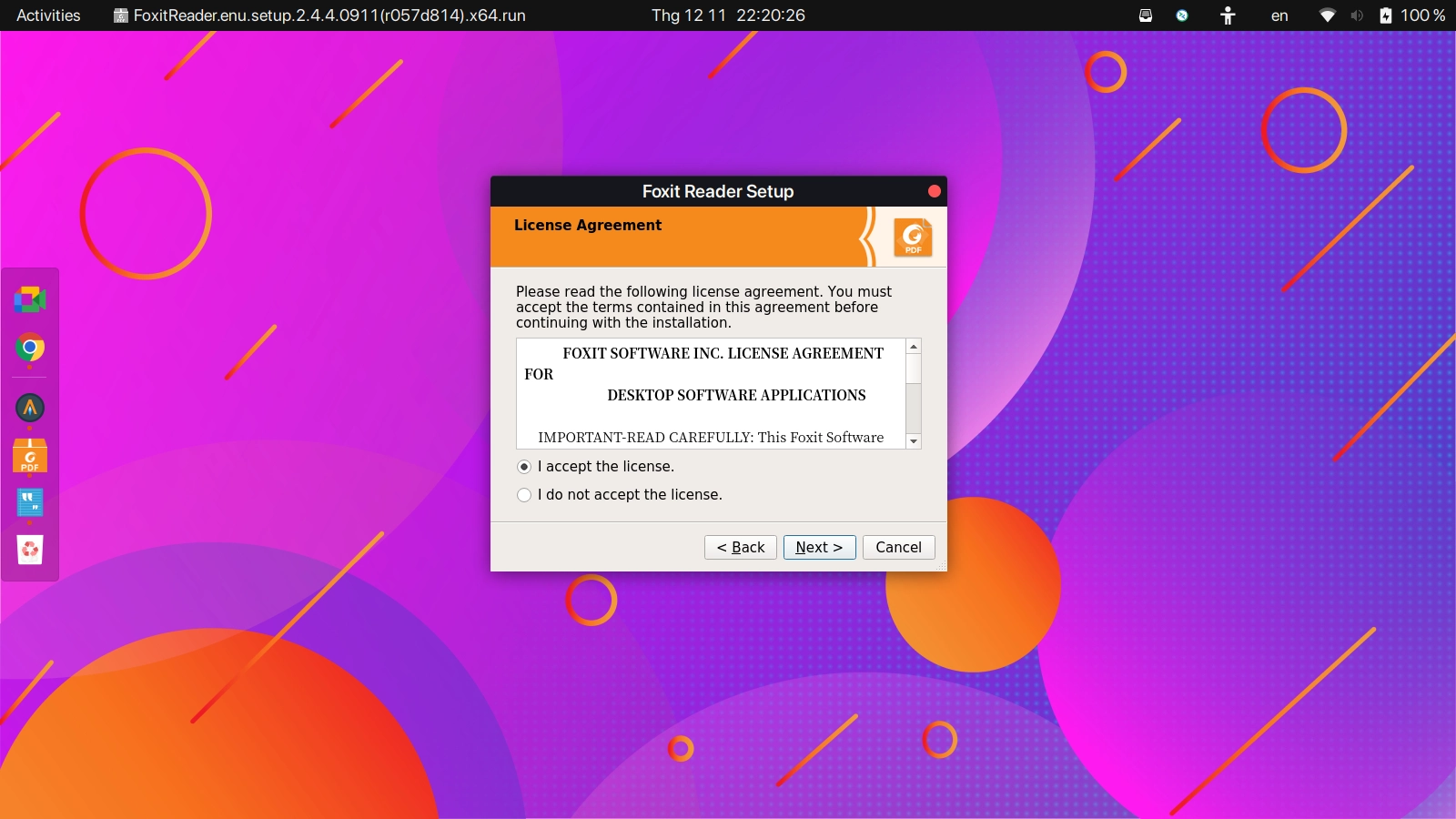
Task: Click 'IMPORTANT-READ CAREFULLY' license line
Action: 711,438
